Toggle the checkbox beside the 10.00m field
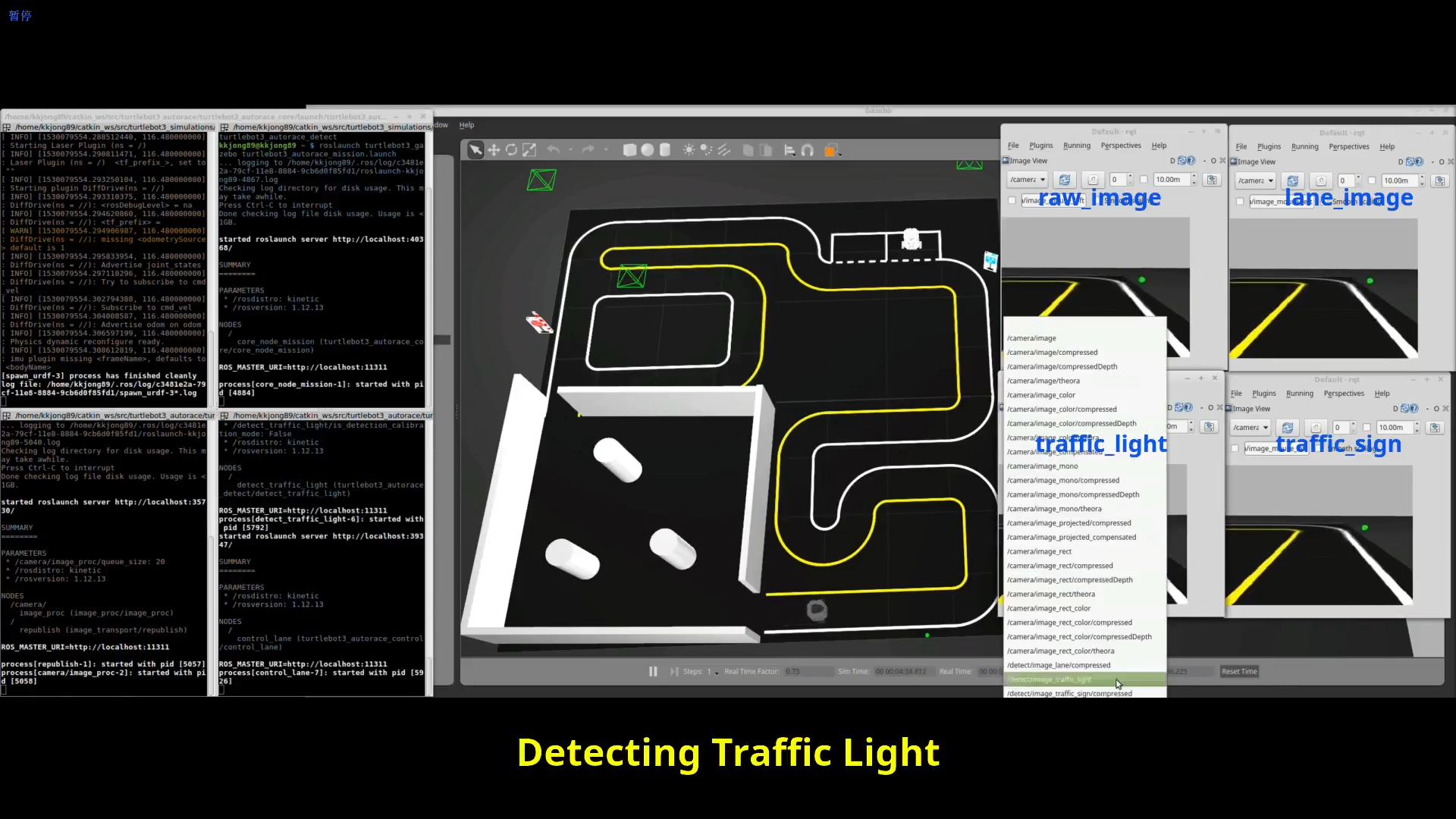Viewport: 1456px width, 819px height. [1144, 180]
